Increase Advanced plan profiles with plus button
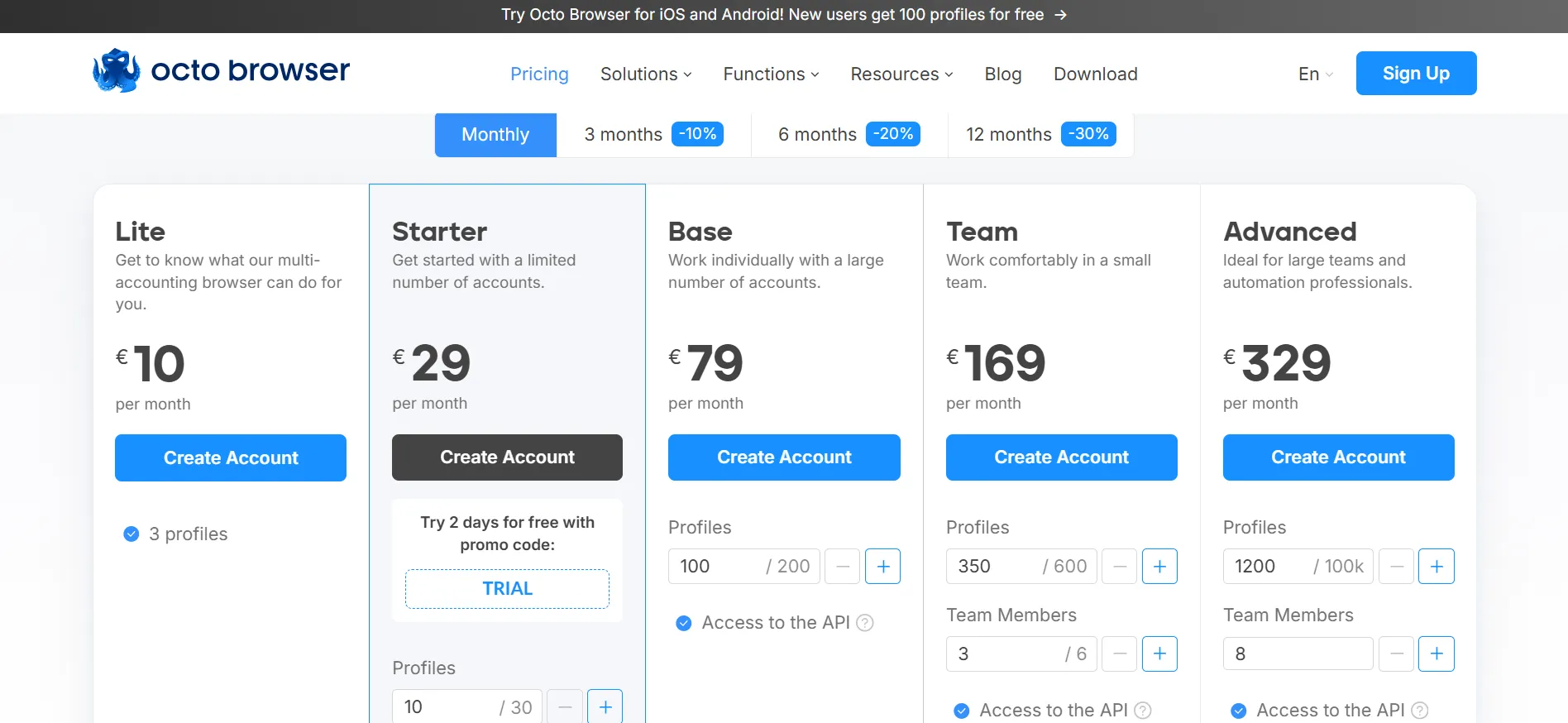 click(x=1437, y=567)
